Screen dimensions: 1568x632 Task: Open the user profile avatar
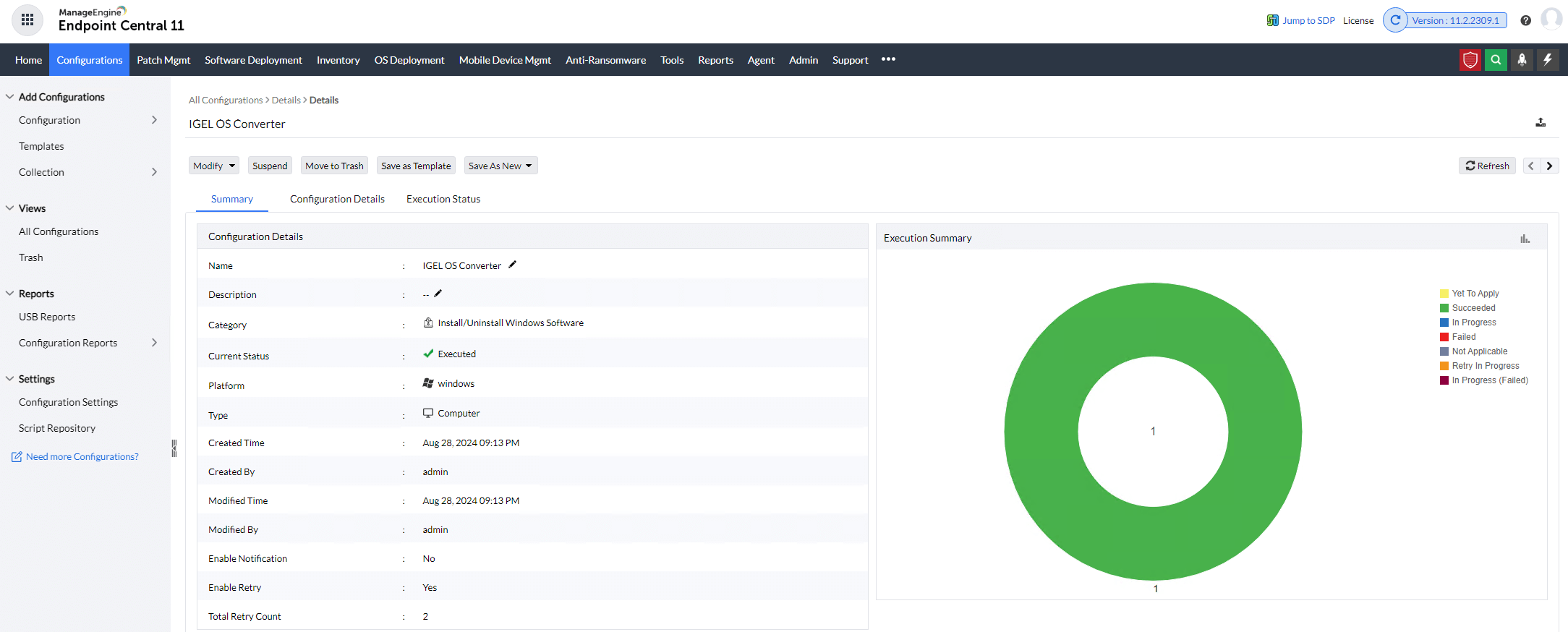tap(1551, 20)
